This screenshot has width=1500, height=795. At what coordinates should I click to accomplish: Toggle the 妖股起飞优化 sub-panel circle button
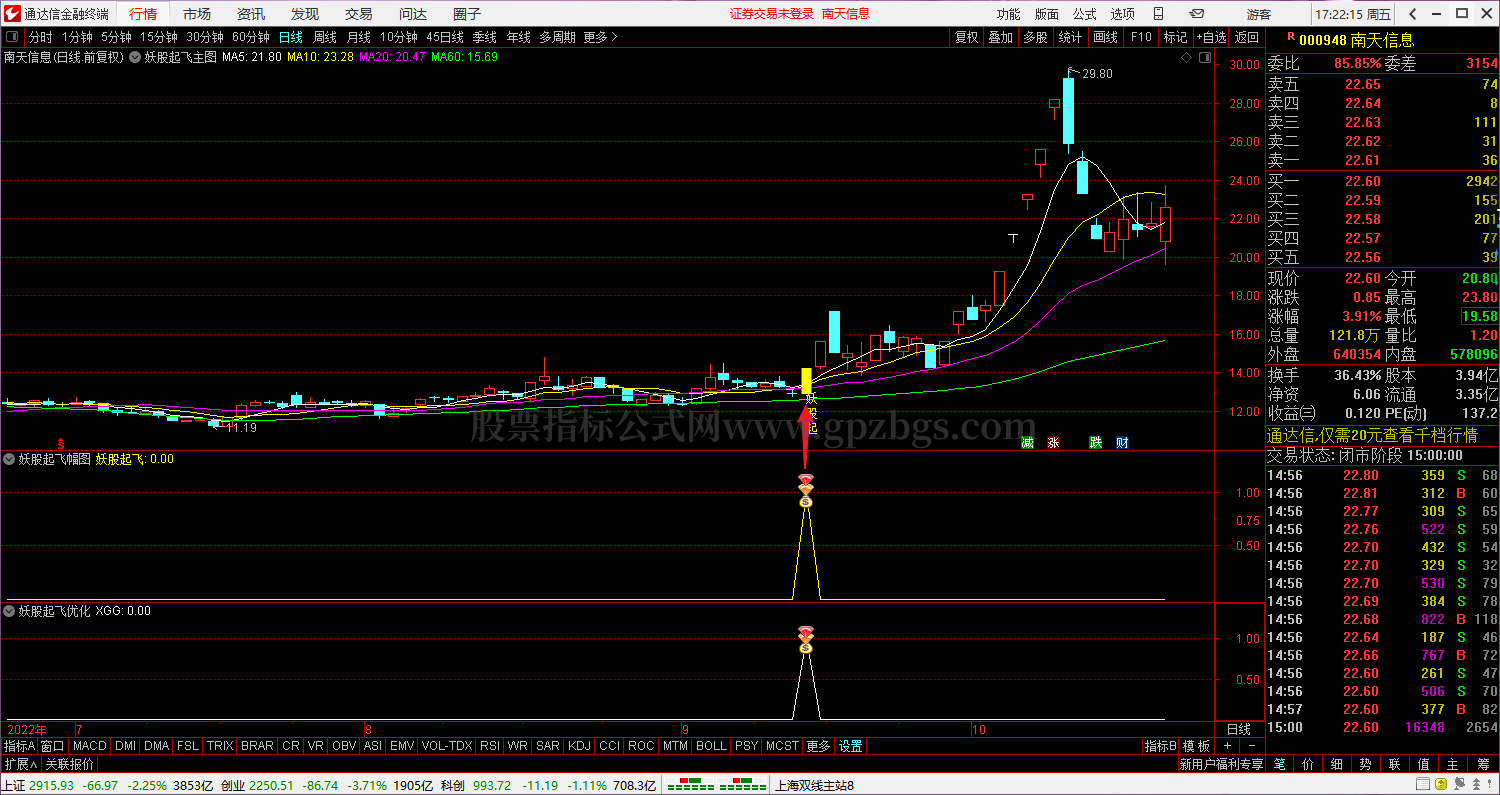coord(10,610)
